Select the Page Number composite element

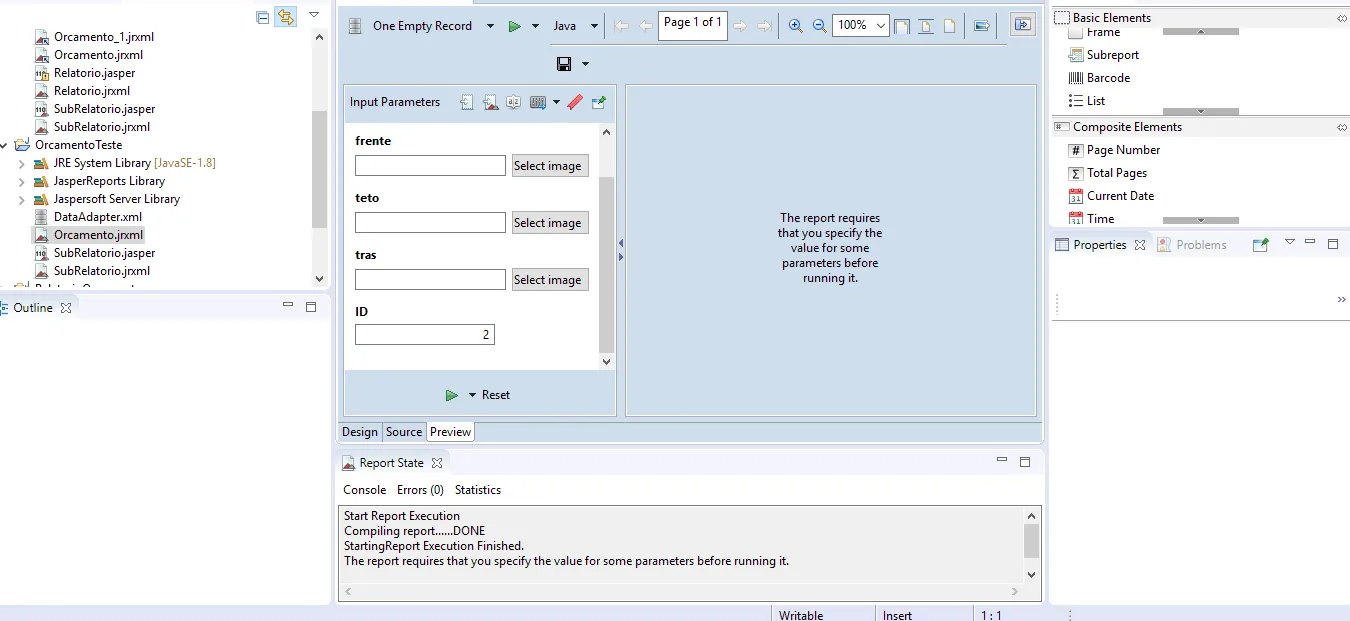point(1114,150)
